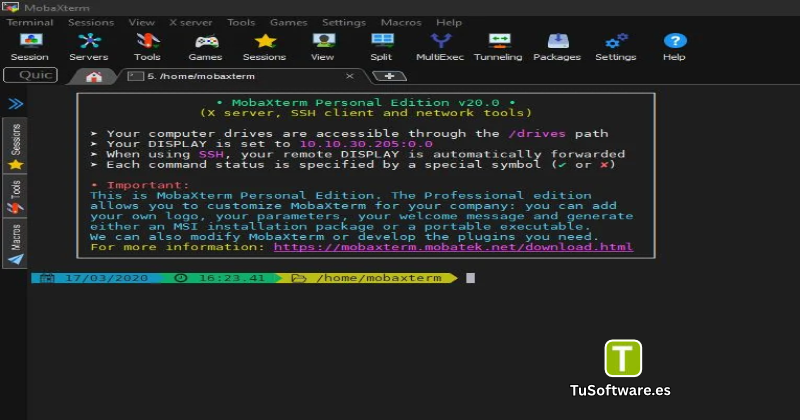Open the Session toolbar icon
800x420 pixels.
pos(30,46)
